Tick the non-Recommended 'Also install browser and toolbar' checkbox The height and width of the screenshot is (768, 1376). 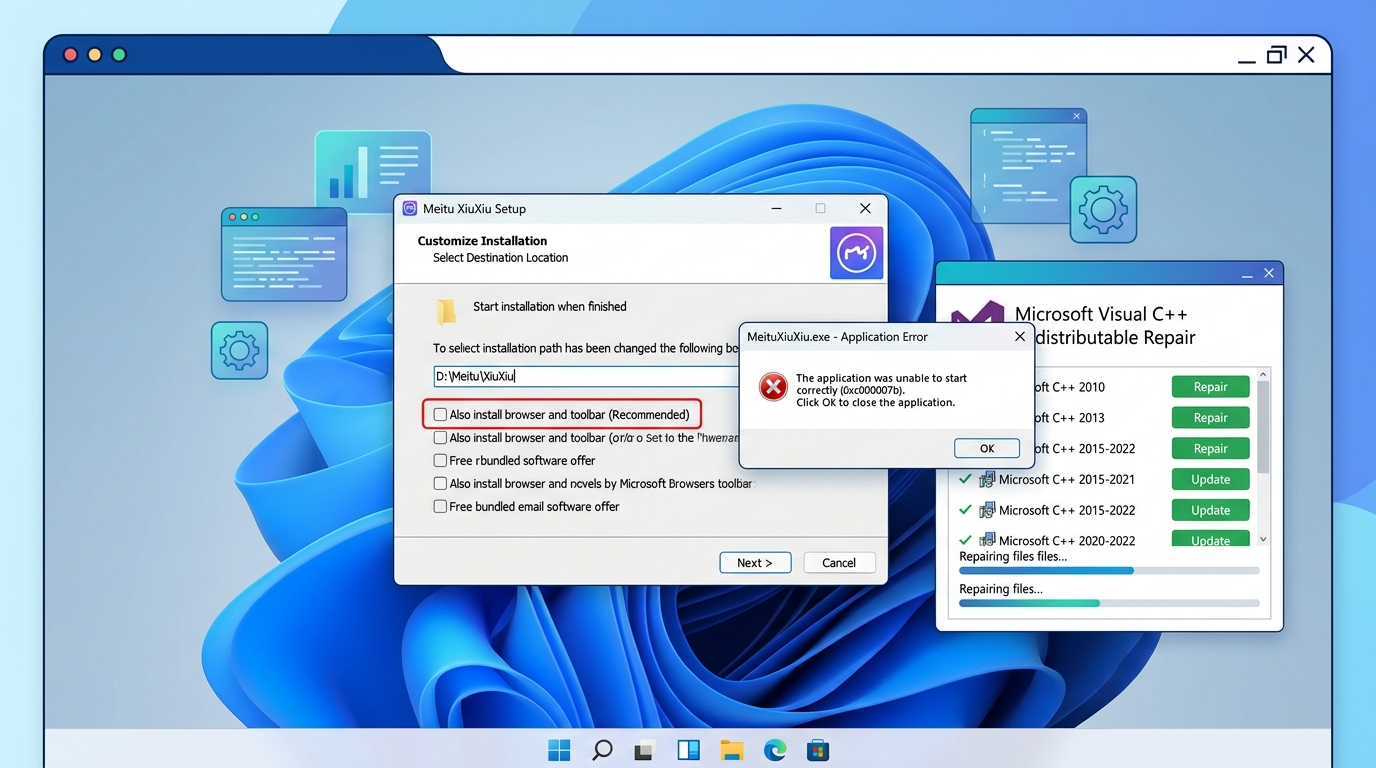440,437
